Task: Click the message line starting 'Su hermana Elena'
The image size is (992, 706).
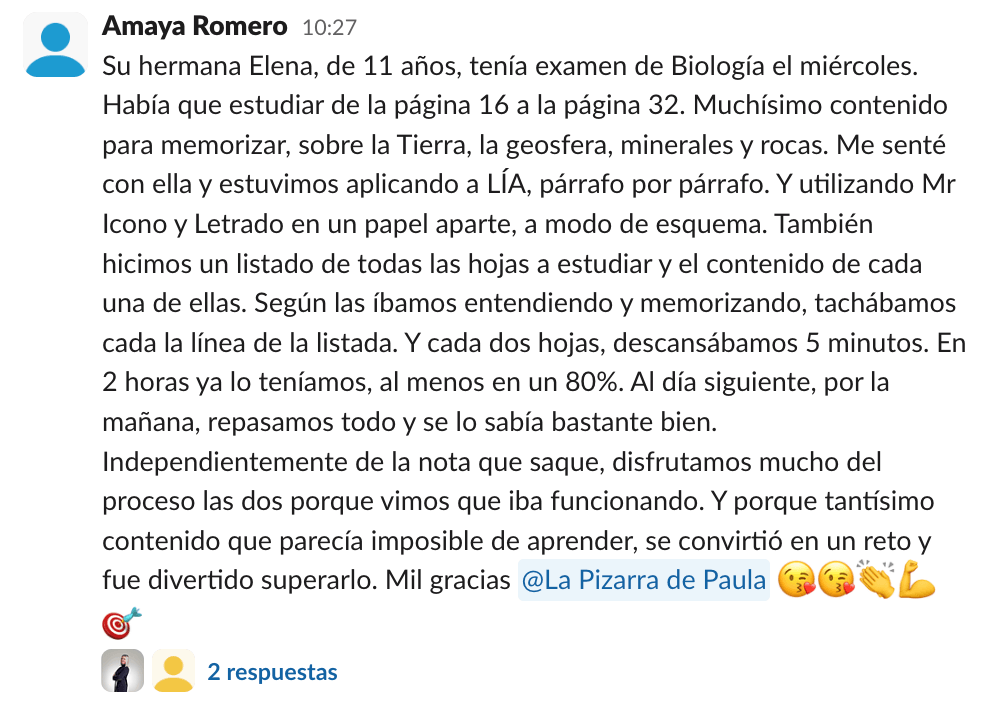Action: point(510,66)
